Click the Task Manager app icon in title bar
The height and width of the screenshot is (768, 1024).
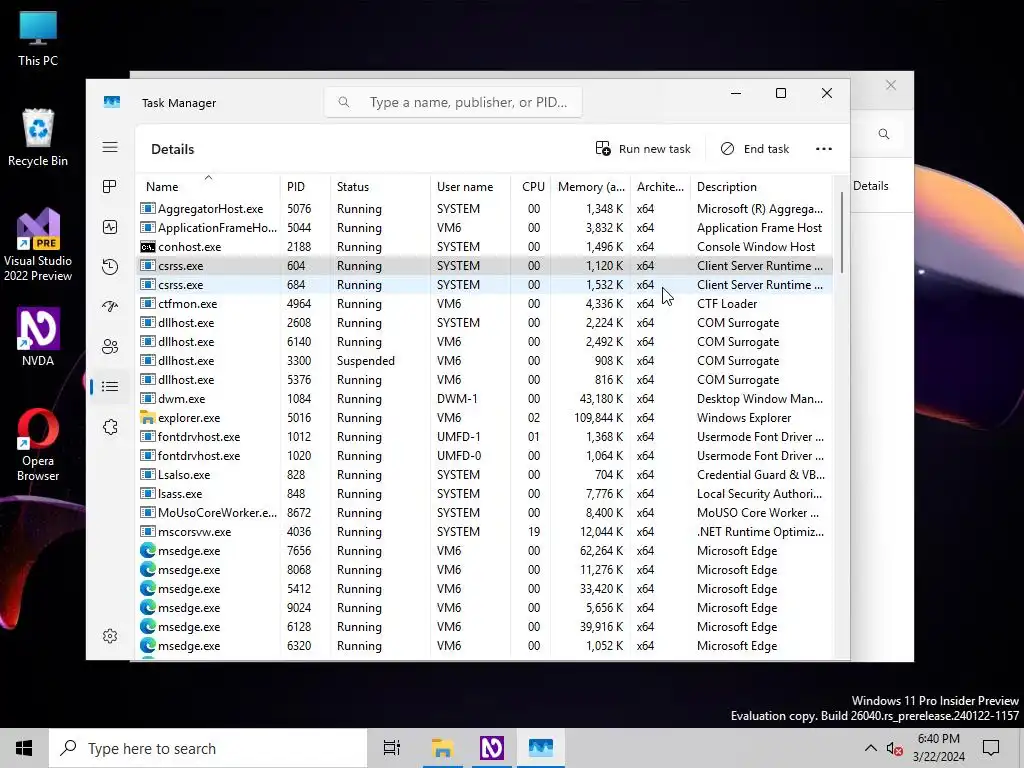112,102
